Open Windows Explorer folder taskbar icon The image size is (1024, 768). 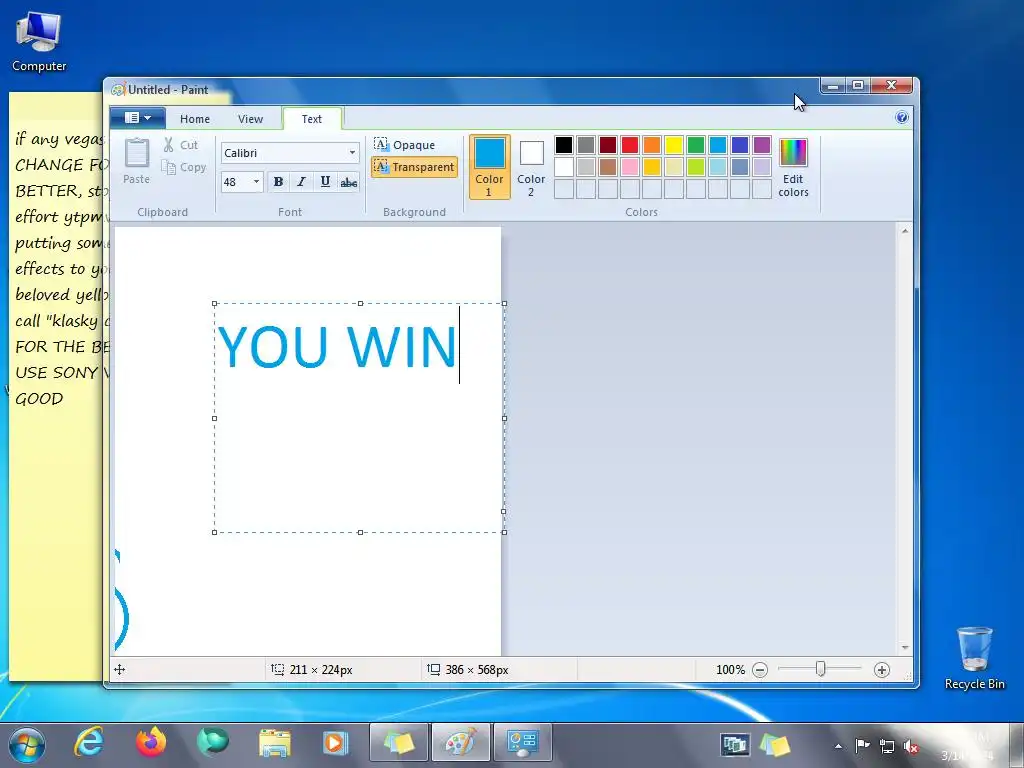coord(274,743)
